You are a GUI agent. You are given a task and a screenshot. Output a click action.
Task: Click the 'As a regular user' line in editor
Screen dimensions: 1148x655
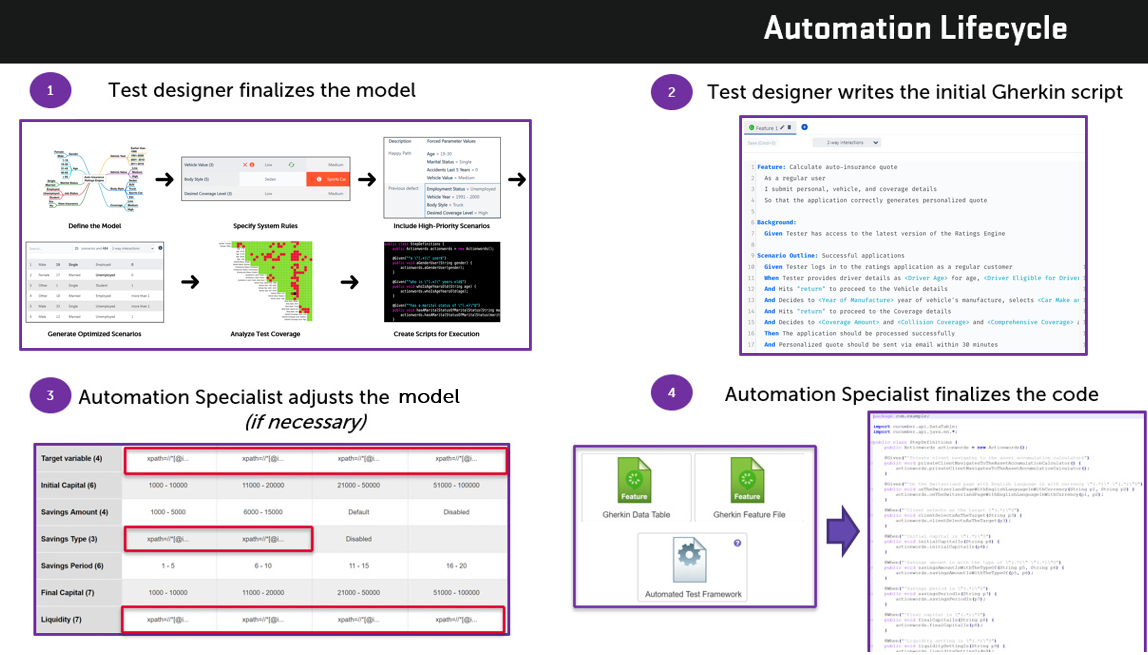794,178
